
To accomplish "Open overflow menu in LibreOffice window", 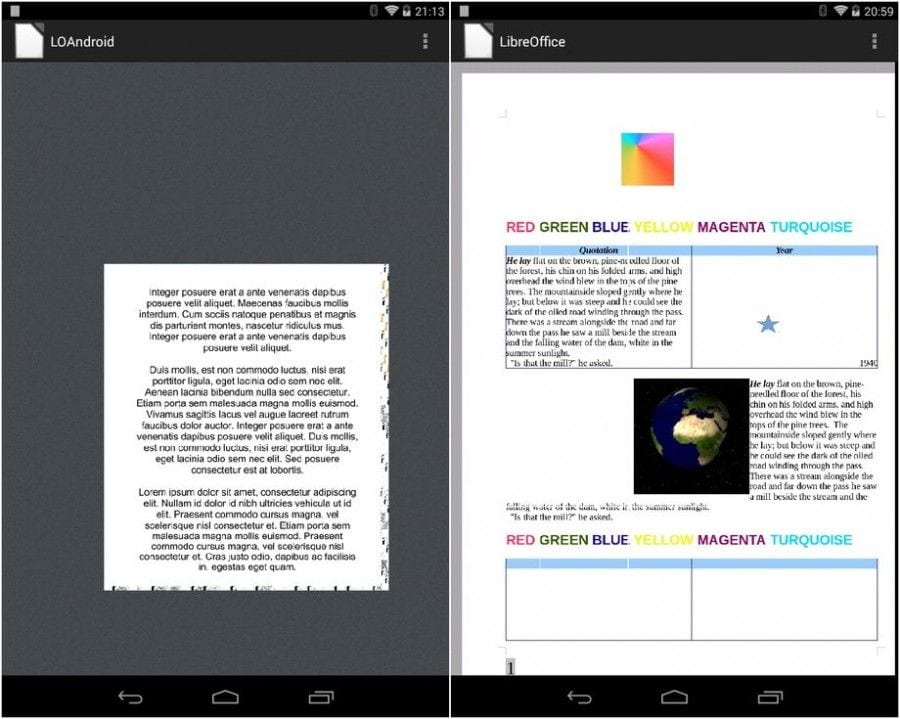I will tap(874, 41).
